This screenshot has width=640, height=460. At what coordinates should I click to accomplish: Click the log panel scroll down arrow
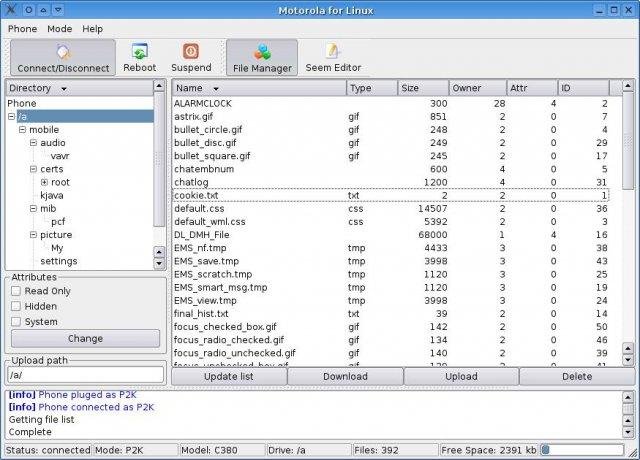pyautogui.click(x=628, y=432)
